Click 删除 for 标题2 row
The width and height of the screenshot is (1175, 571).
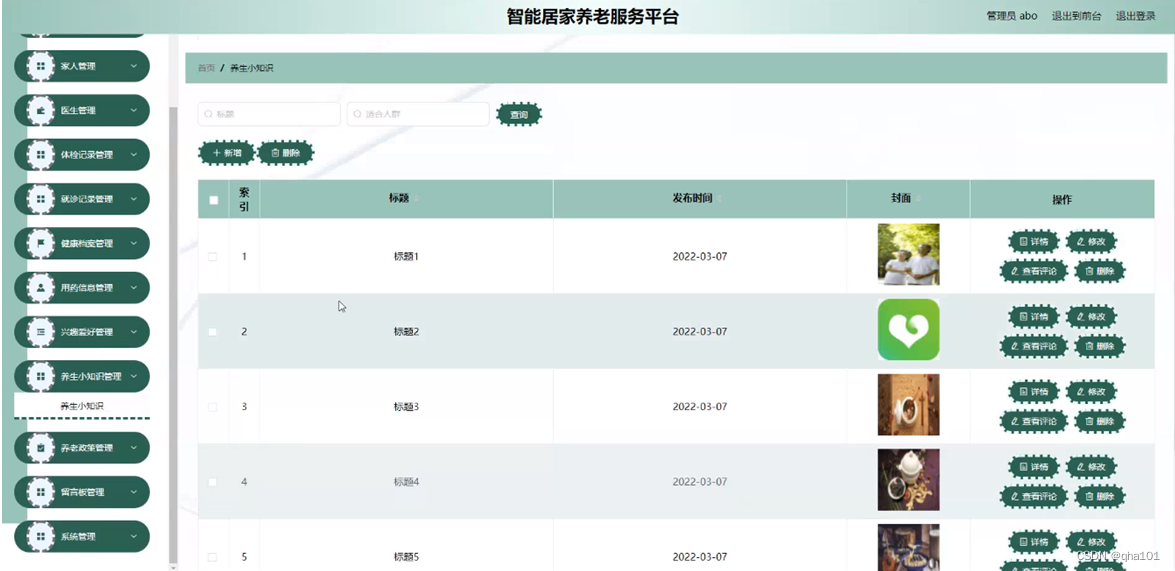click(1099, 346)
